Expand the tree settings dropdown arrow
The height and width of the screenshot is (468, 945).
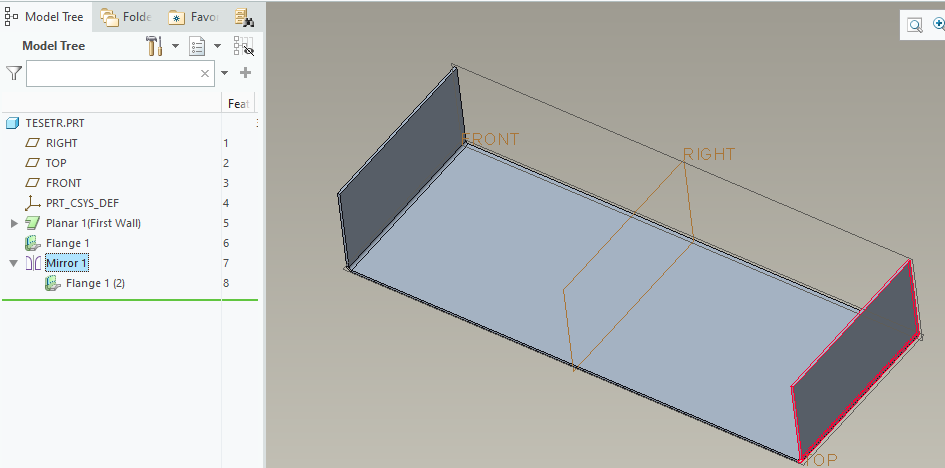pos(175,46)
